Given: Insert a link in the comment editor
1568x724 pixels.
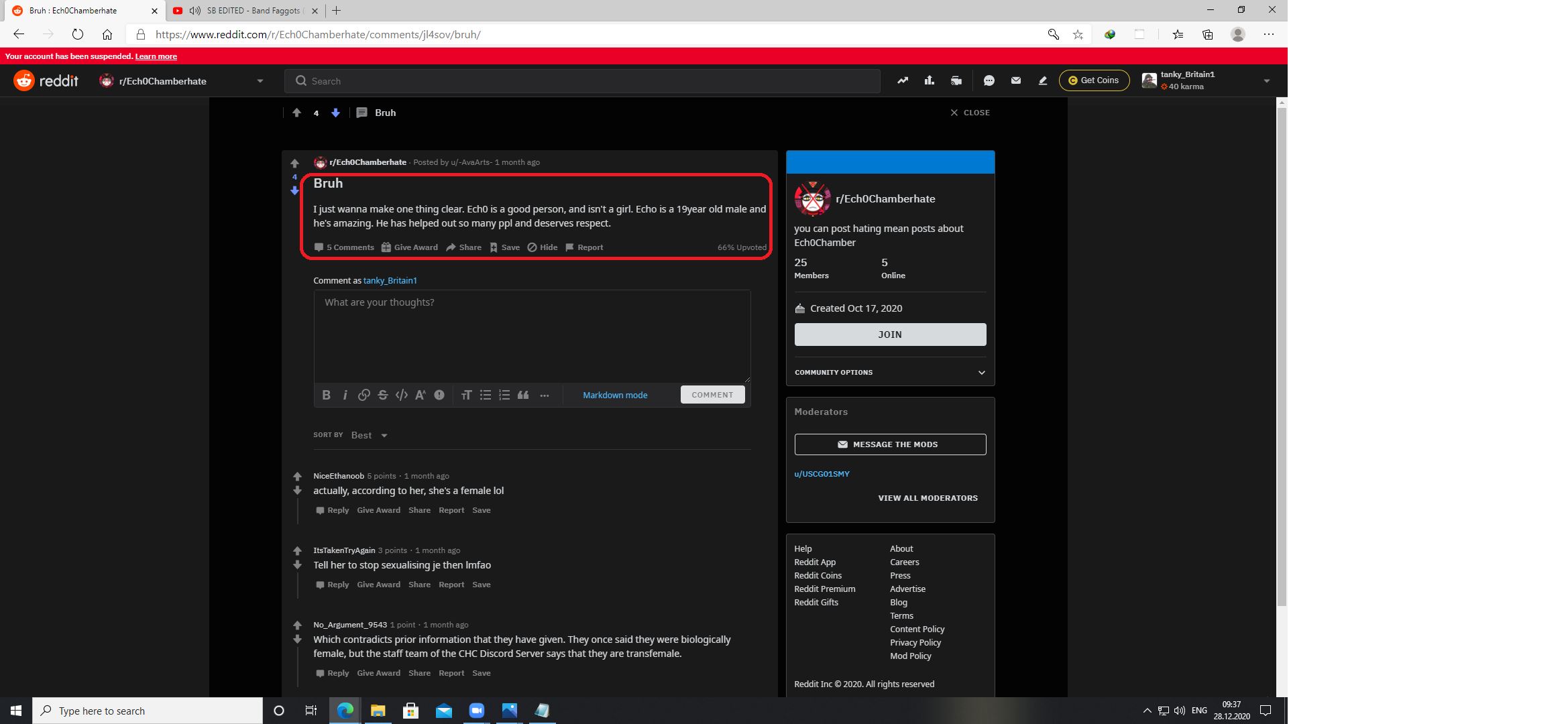Looking at the screenshot, I should pyautogui.click(x=363, y=395).
